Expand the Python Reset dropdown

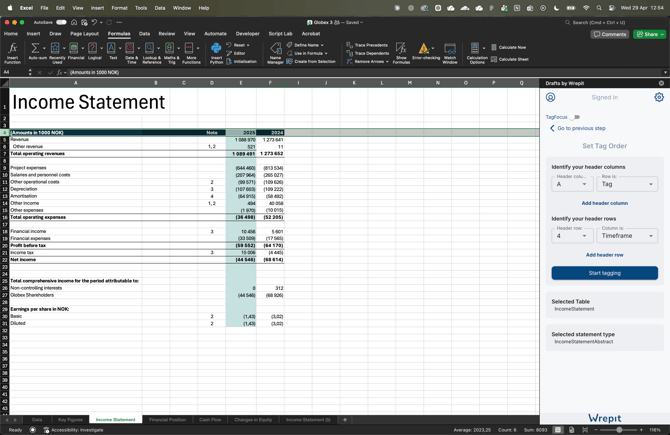[248, 45]
